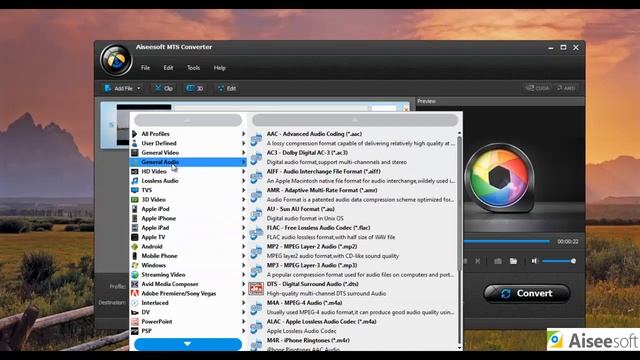640x360 pixels.
Task: Open the Edit menu
Action: [168, 68]
